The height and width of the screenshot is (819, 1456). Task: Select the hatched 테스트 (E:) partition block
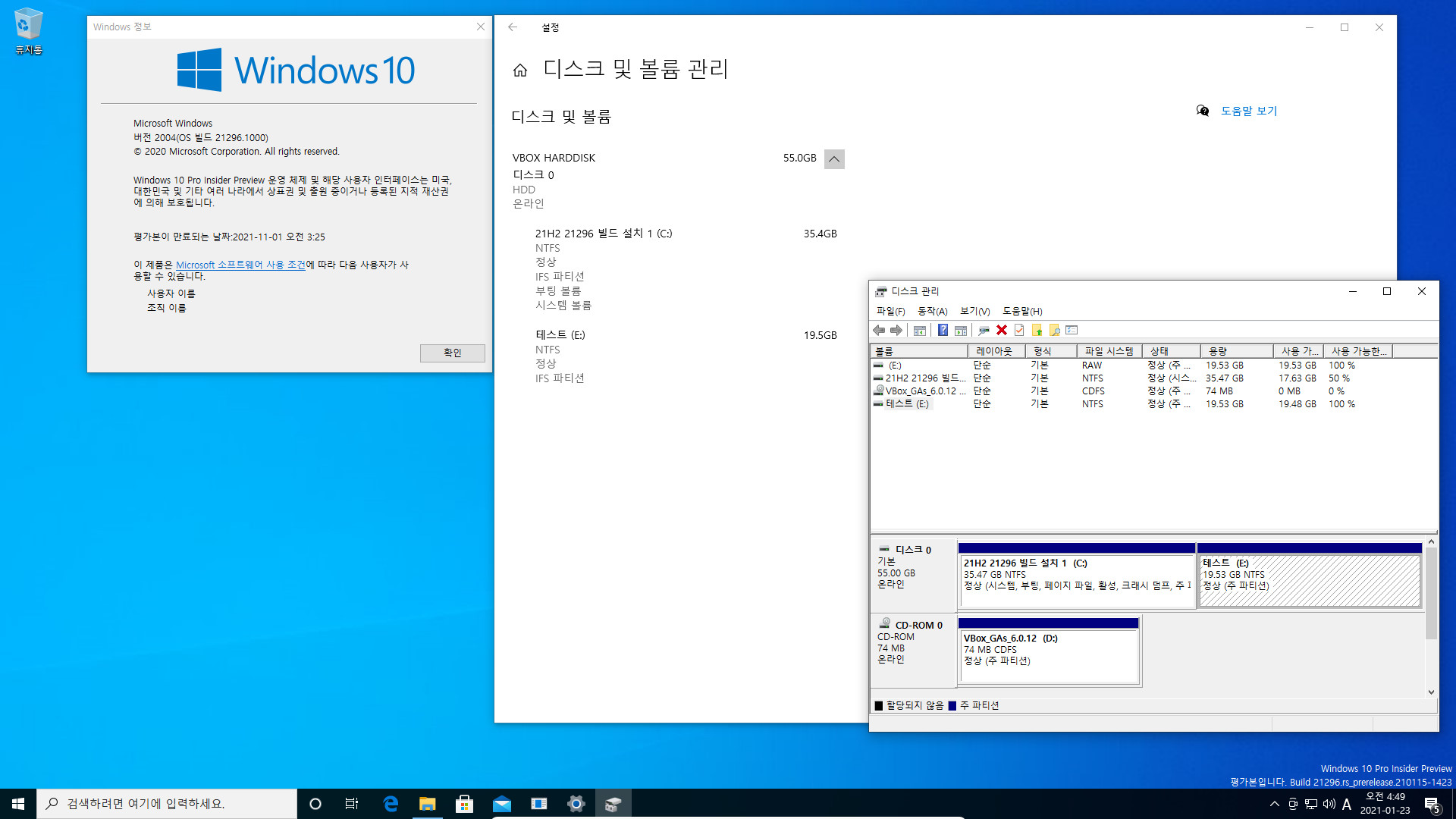click(1310, 576)
